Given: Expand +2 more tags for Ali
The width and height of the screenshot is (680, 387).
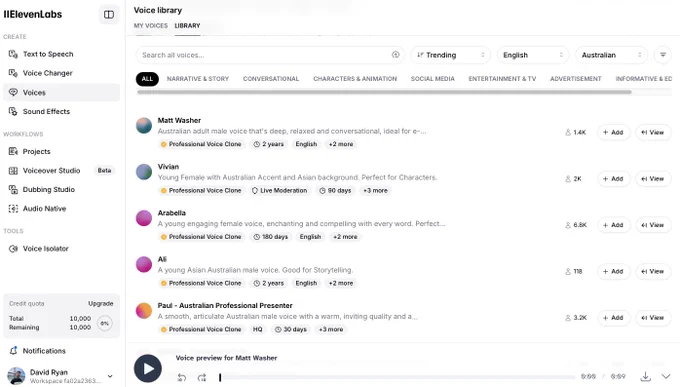Looking at the screenshot, I should [x=341, y=283].
